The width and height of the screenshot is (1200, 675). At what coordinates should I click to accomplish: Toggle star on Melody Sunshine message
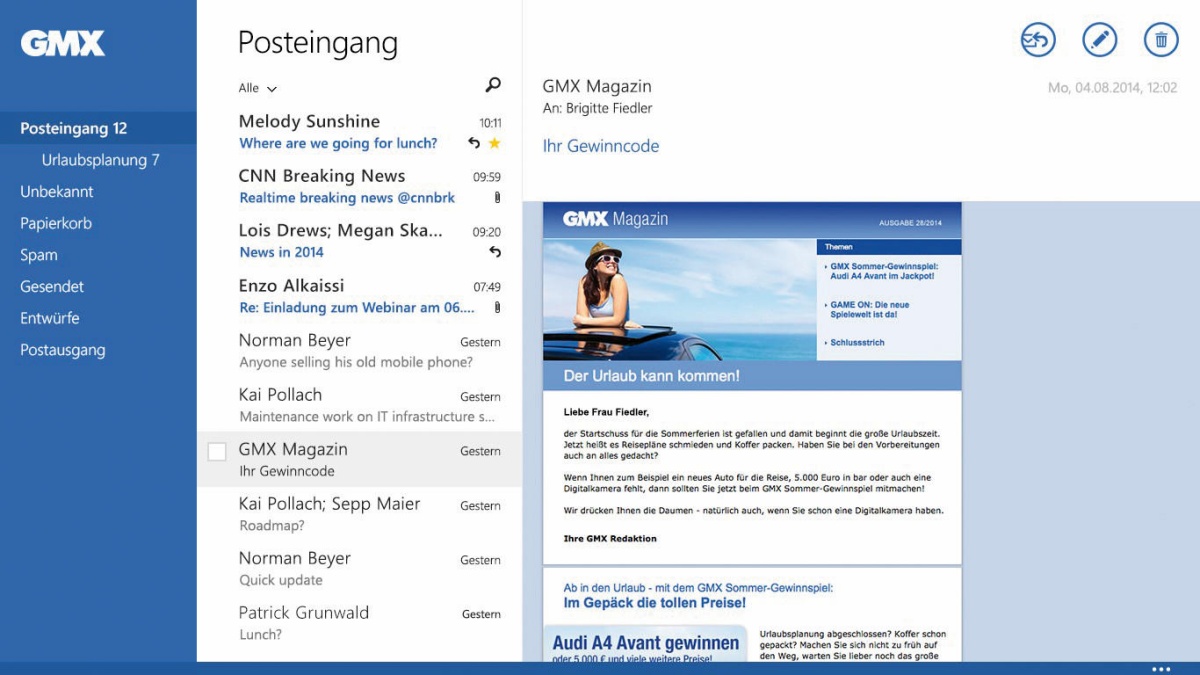[494, 143]
